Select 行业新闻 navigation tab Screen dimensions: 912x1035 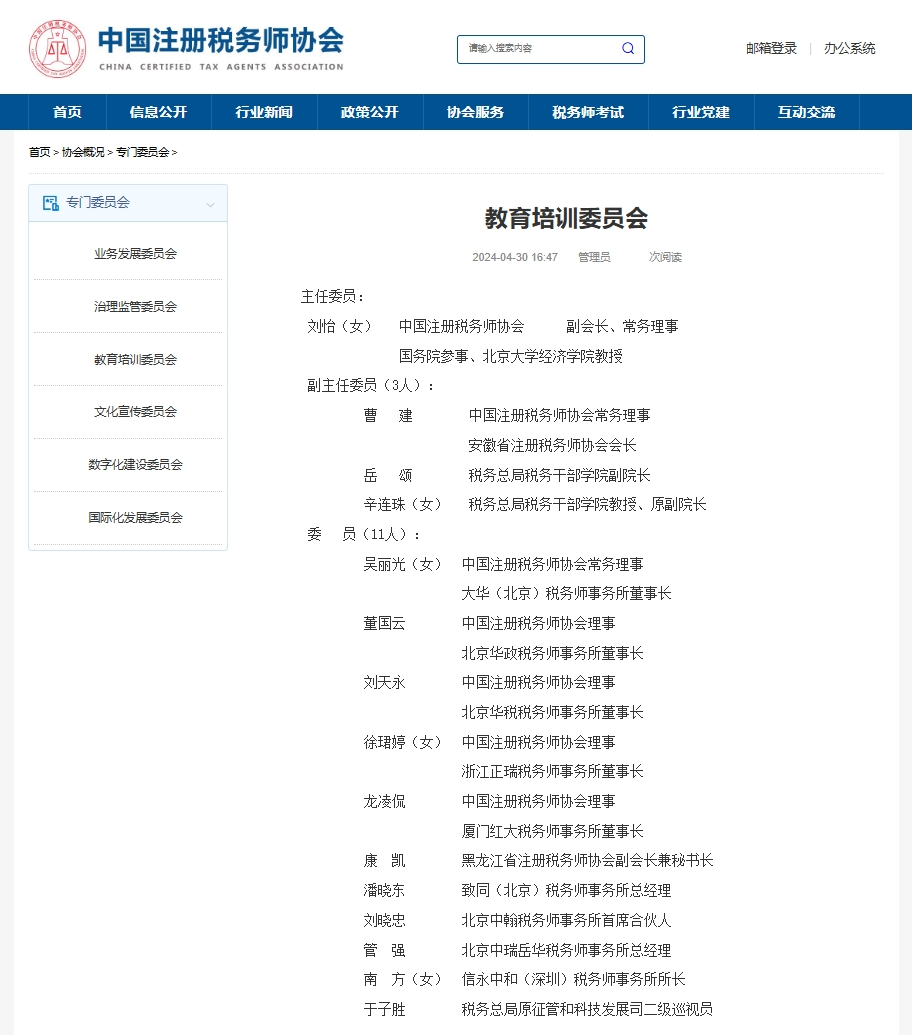click(x=264, y=112)
